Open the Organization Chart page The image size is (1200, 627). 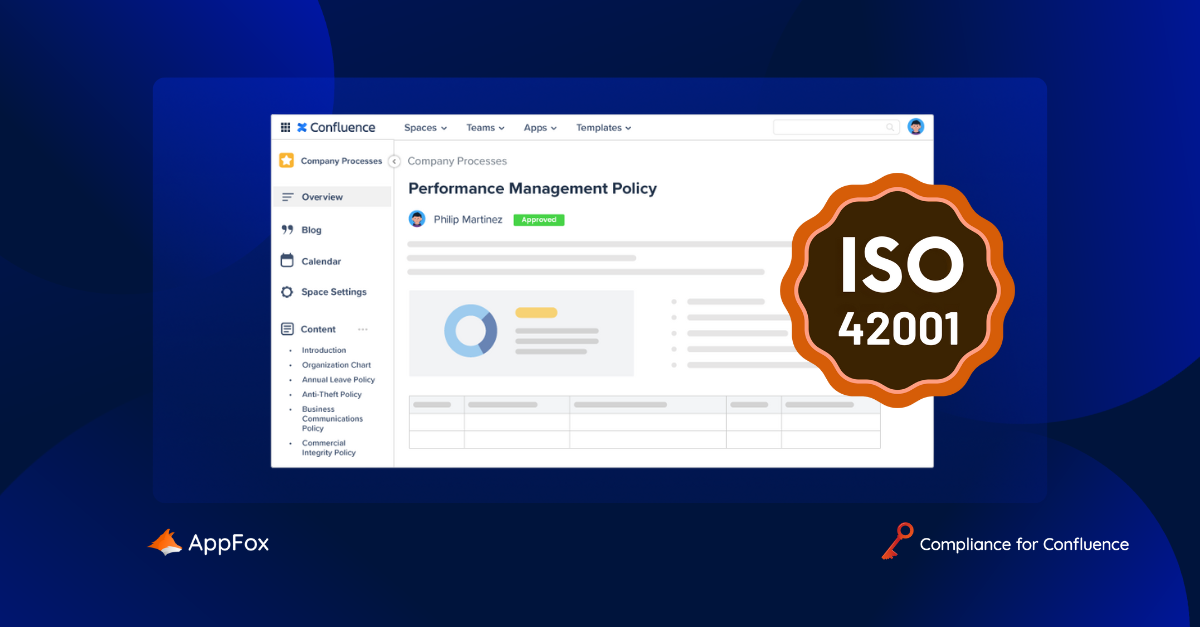336,365
